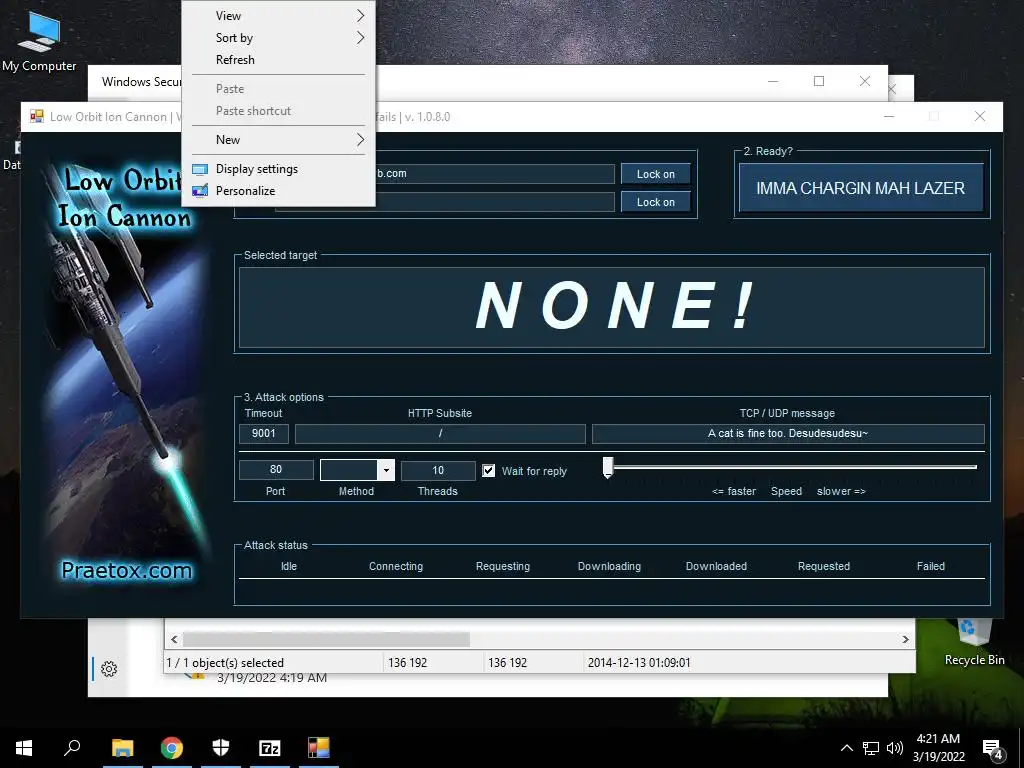The image size is (1024, 768).
Task: Click the speed slider handle
Action: pos(608,468)
